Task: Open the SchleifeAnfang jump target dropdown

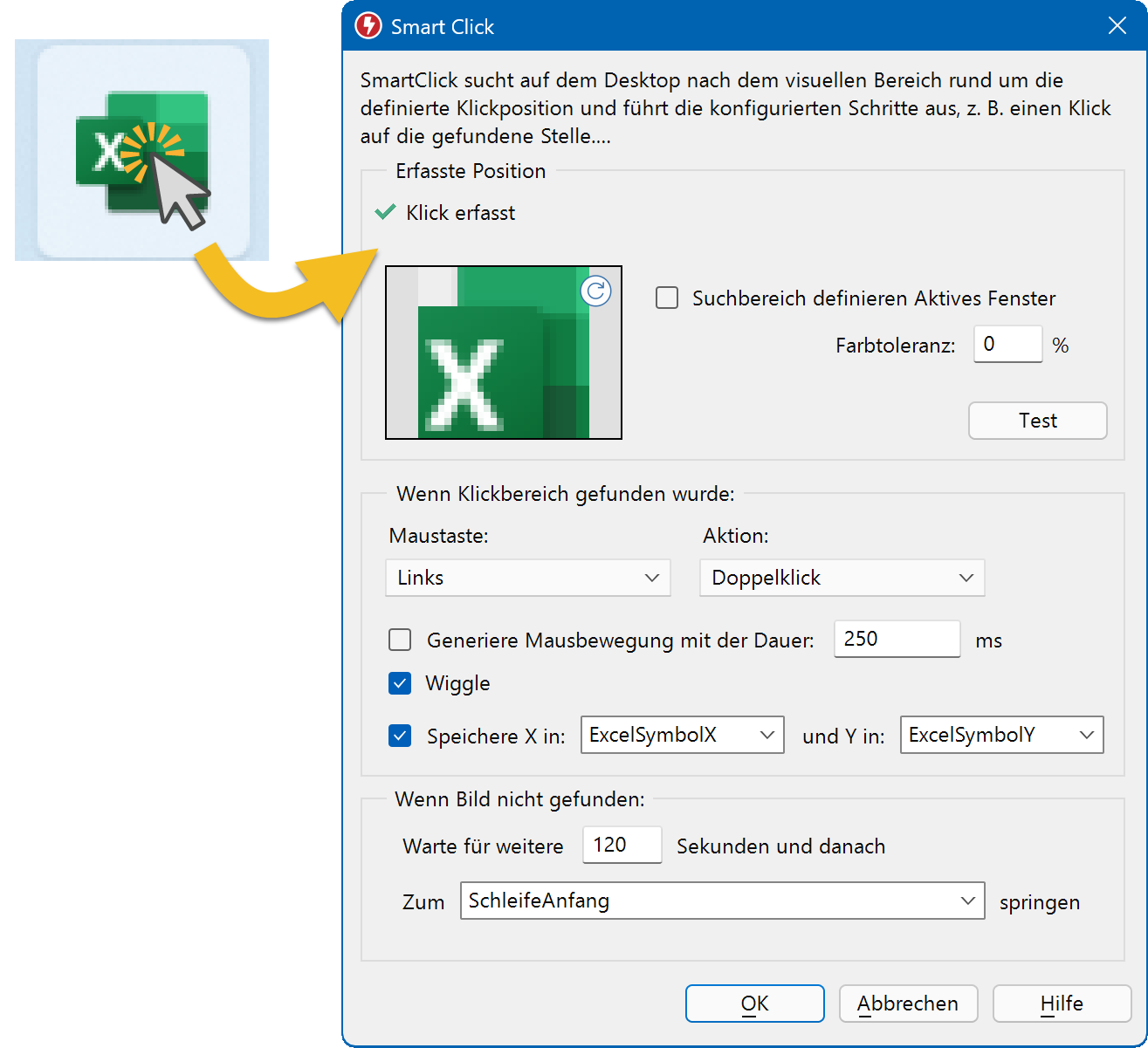Action: (x=722, y=901)
